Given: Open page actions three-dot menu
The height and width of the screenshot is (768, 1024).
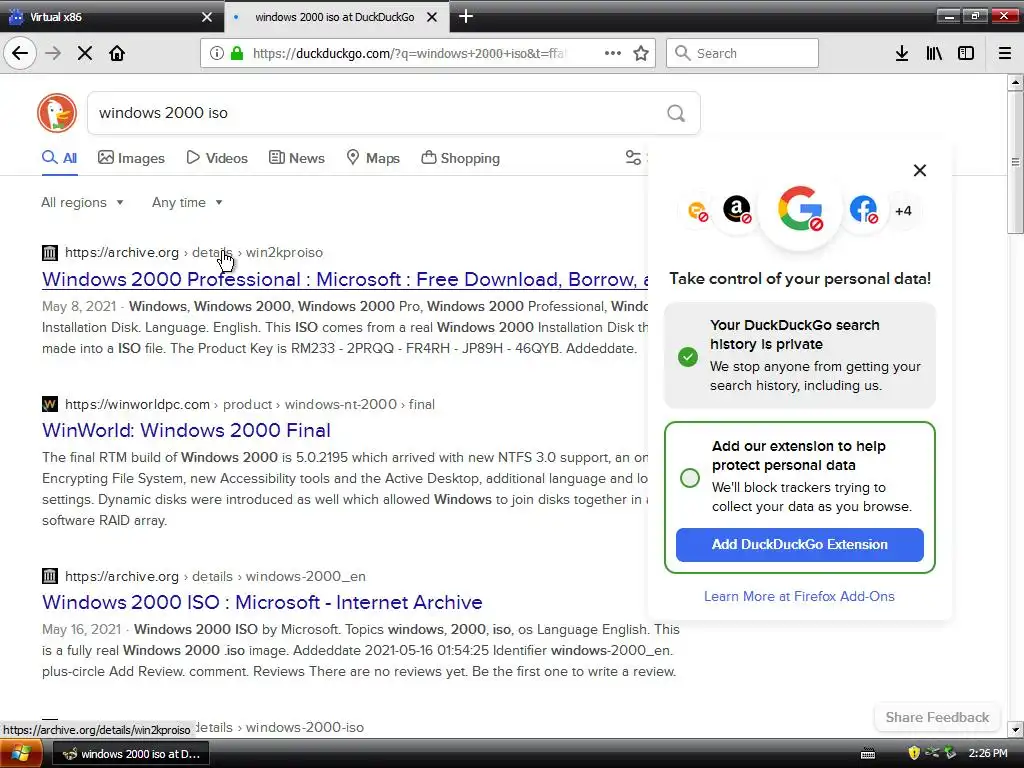Looking at the screenshot, I should click(x=613, y=53).
